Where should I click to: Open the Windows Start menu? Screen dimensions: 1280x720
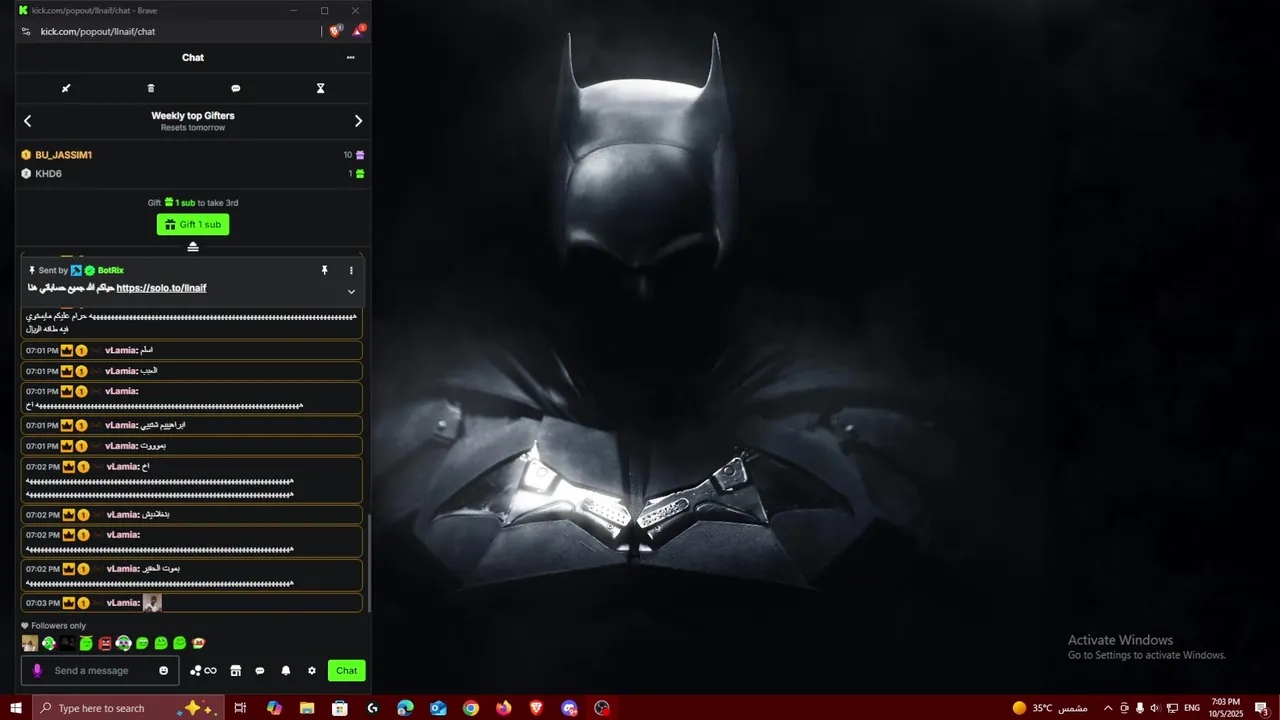point(16,708)
